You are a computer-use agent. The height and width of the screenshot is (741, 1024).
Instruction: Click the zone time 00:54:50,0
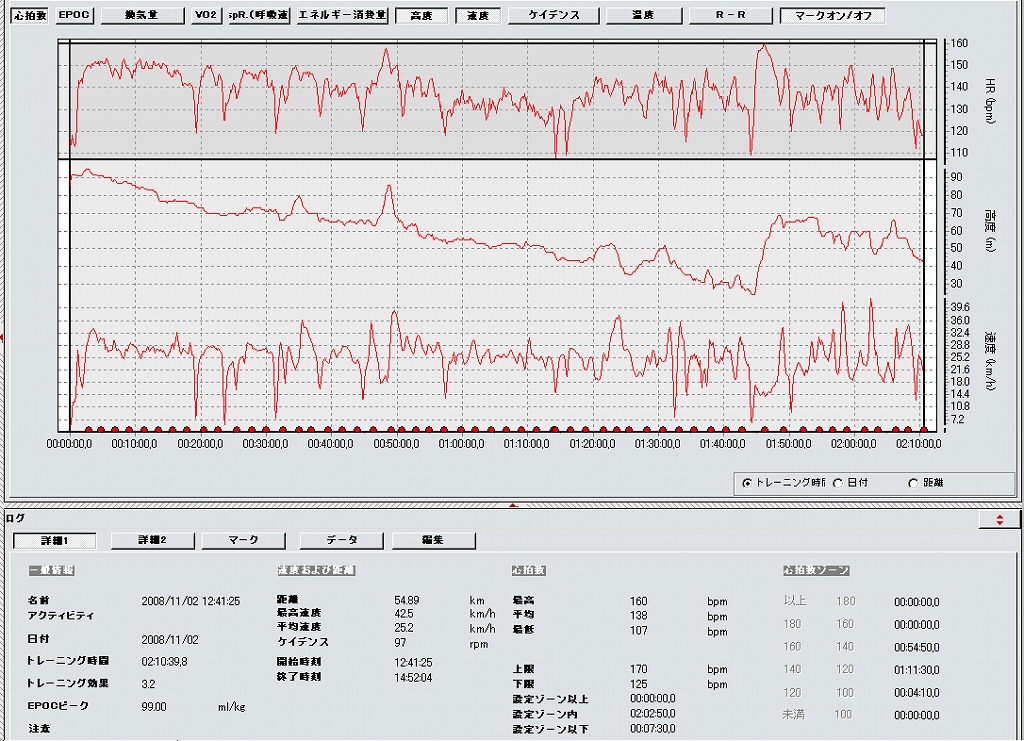917,647
